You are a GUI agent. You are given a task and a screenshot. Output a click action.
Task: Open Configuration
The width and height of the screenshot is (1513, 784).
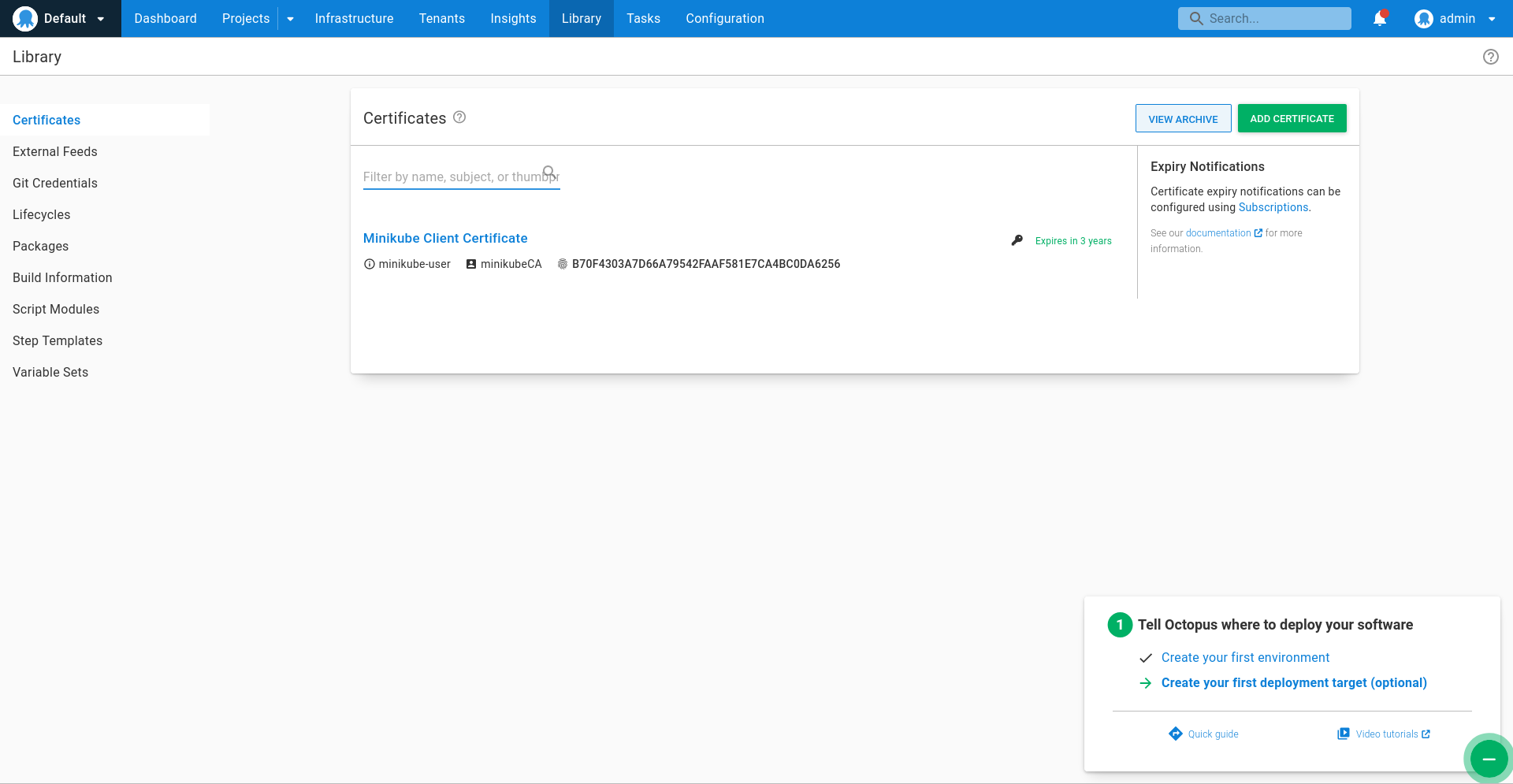[x=725, y=18]
